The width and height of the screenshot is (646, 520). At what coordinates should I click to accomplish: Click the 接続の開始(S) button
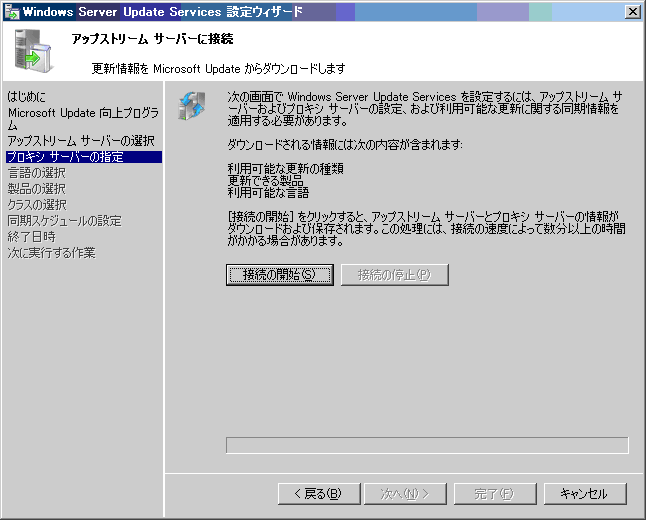click(x=280, y=275)
